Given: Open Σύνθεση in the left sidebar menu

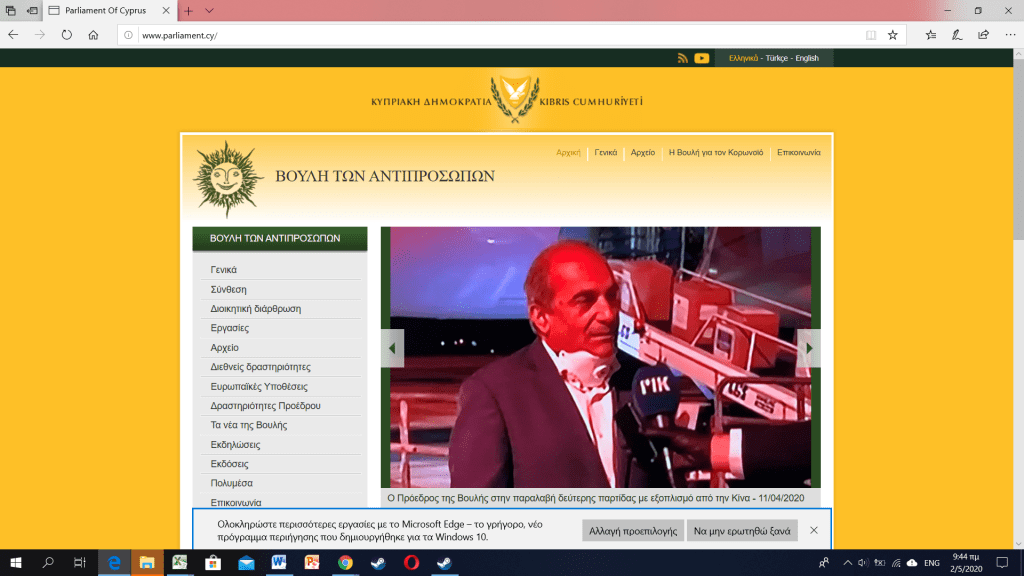Looking at the screenshot, I should (228, 289).
